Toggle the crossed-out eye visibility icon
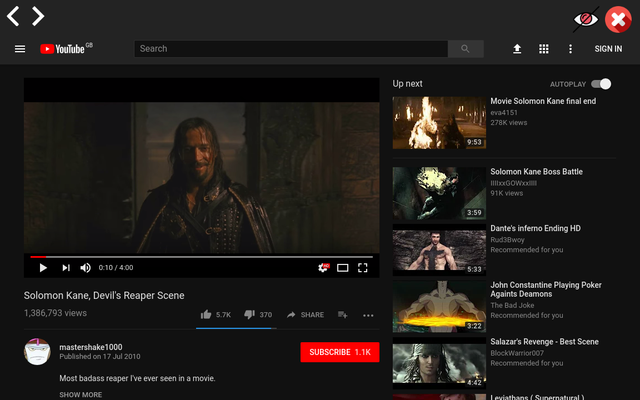 coord(585,18)
